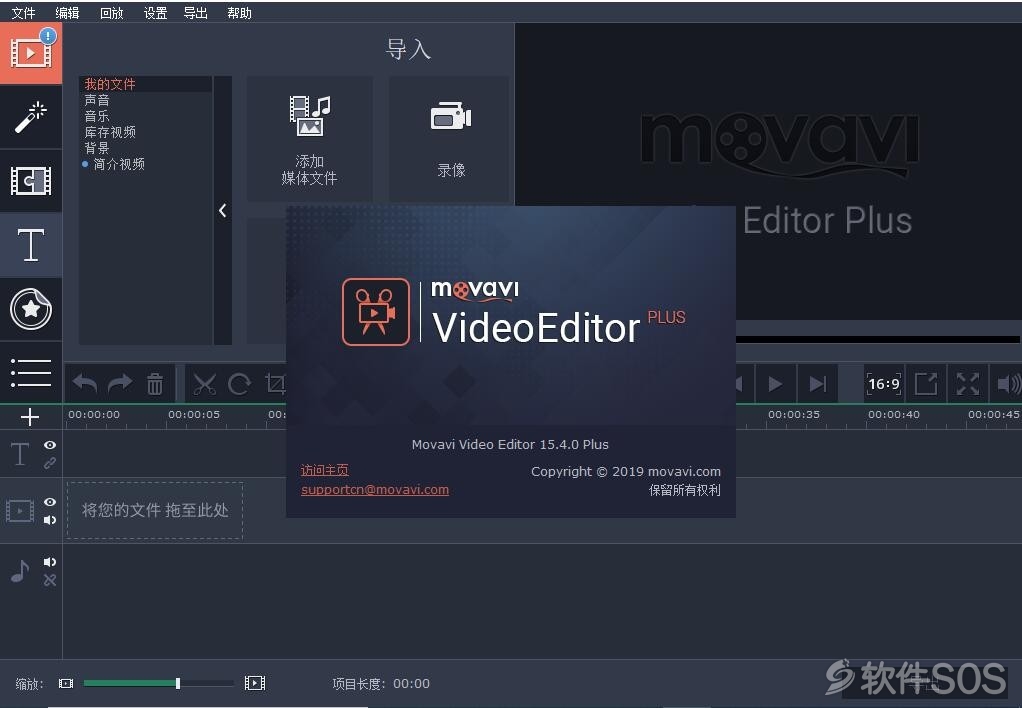The width and height of the screenshot is (1022, 708).
Task: Open the Stickers star tab
Action: [31, 309]
